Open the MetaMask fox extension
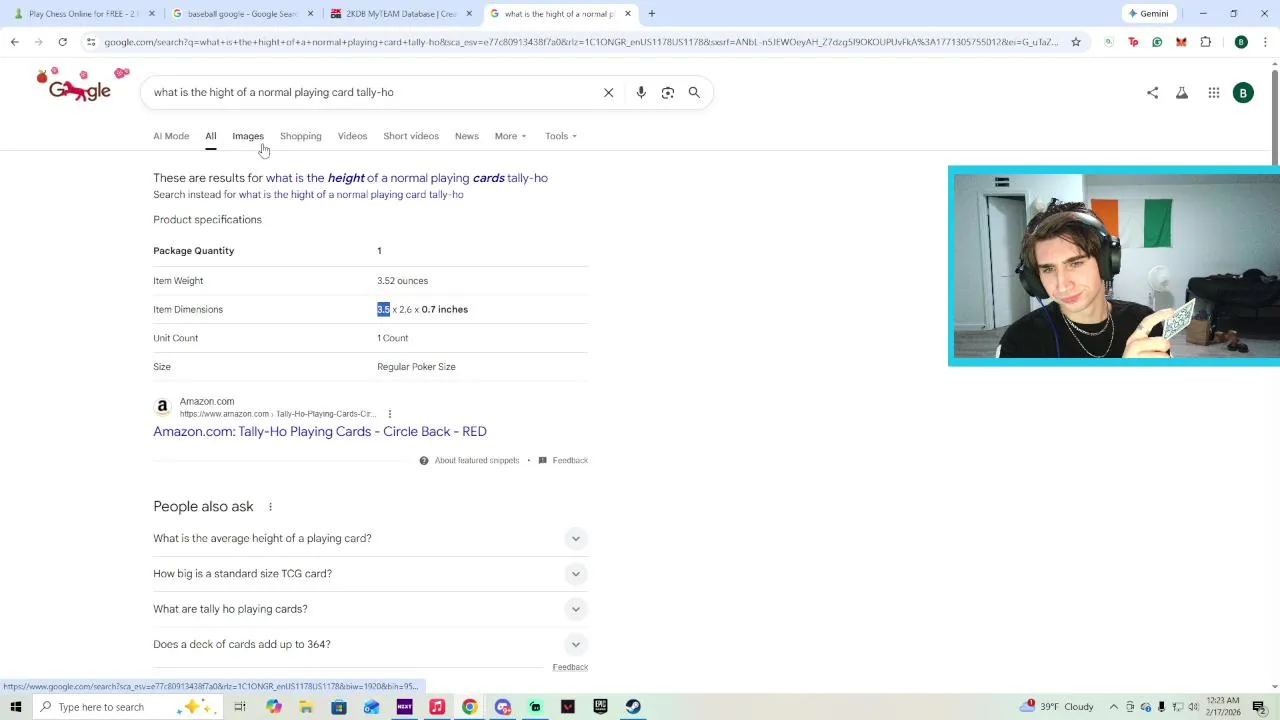This screenshot has height=720, width=1280. (1181, 42)
